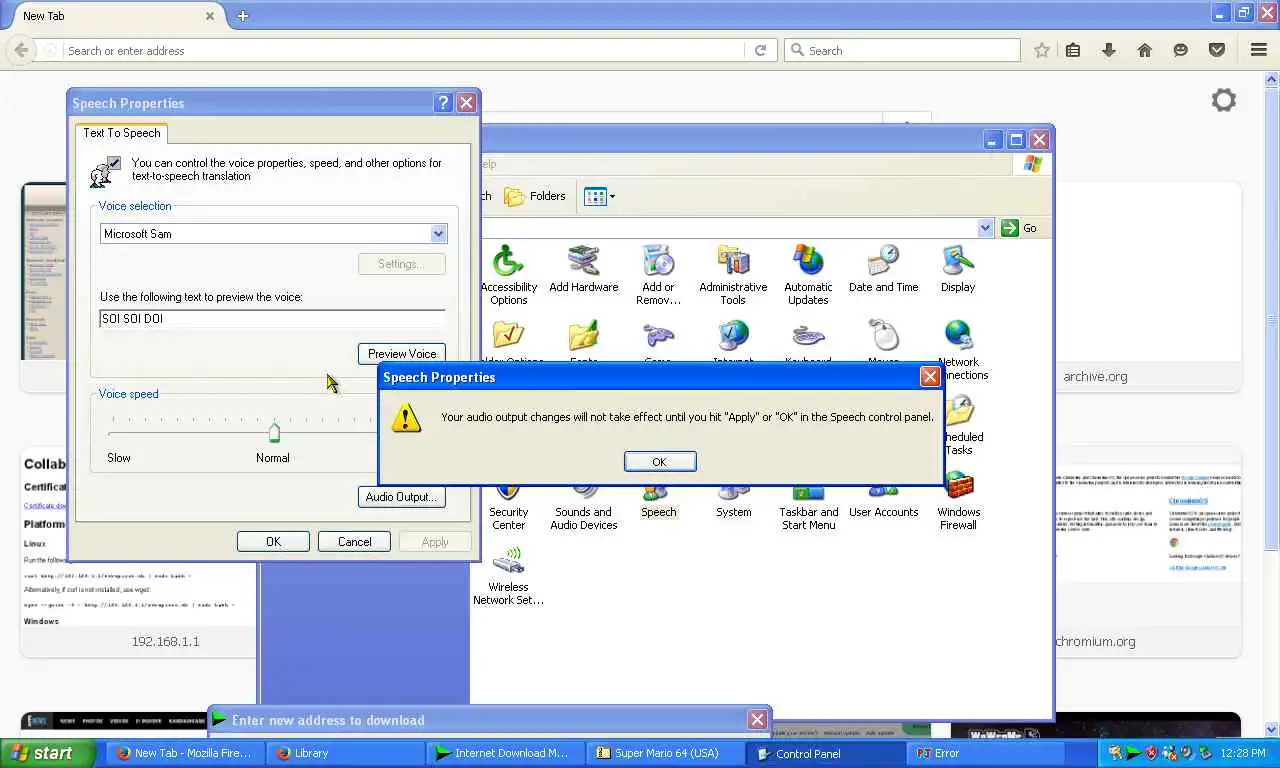Open new tab page gear settings
The image size is (1280, 768).
(x=1223, y=100)
